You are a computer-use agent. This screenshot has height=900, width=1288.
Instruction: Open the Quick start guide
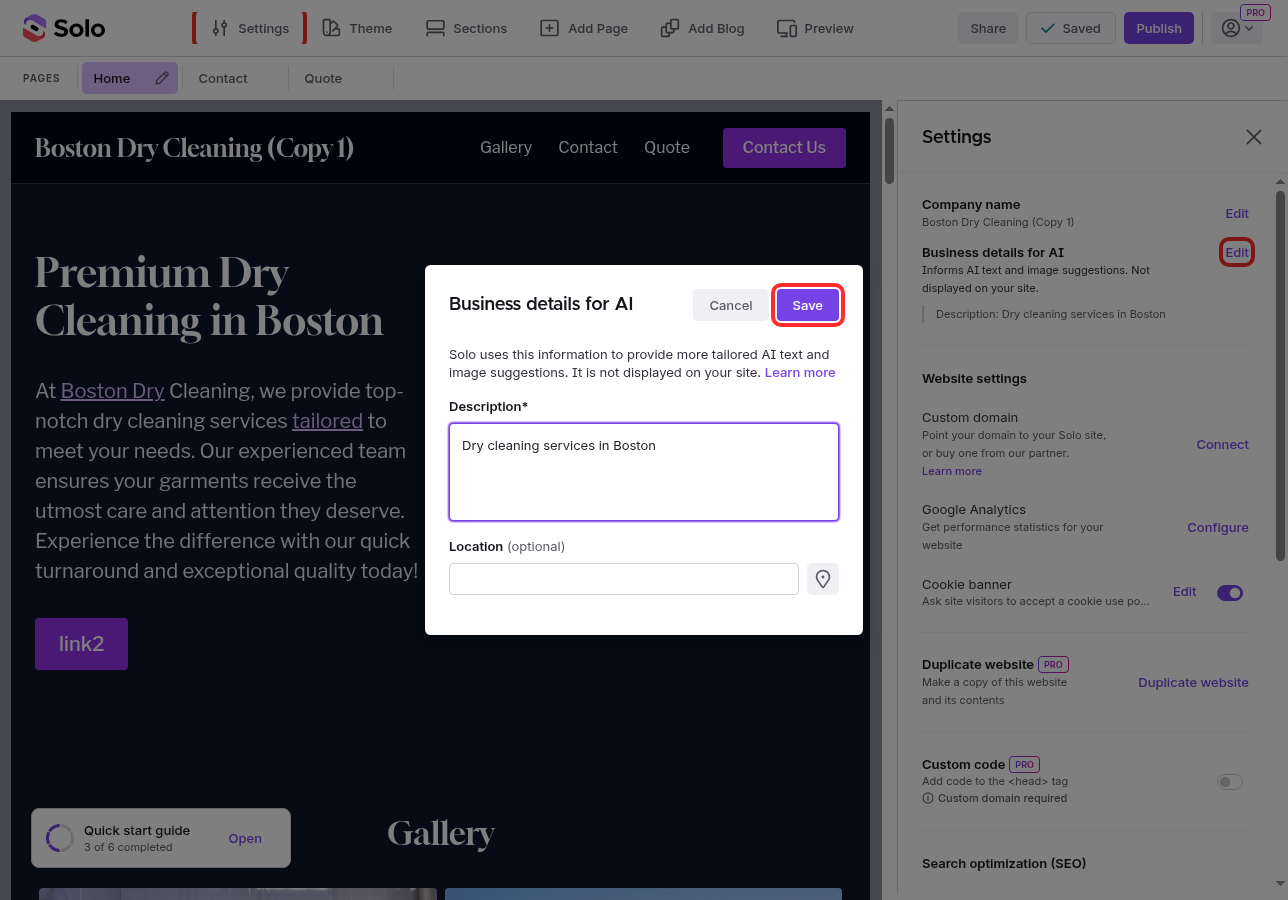coord(245,839)
